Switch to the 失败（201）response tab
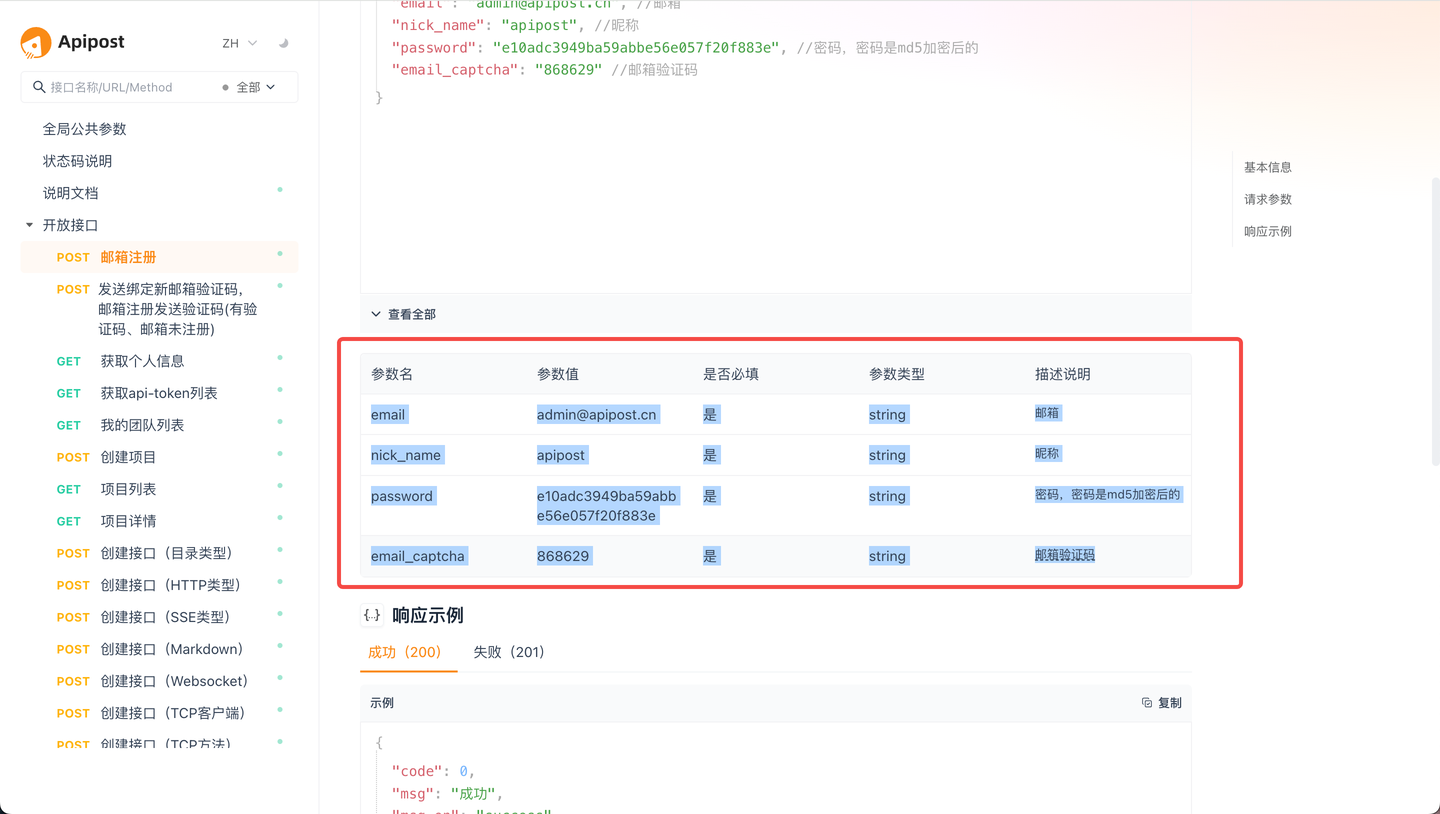The image size is (1440, 814). pos(510,651)
